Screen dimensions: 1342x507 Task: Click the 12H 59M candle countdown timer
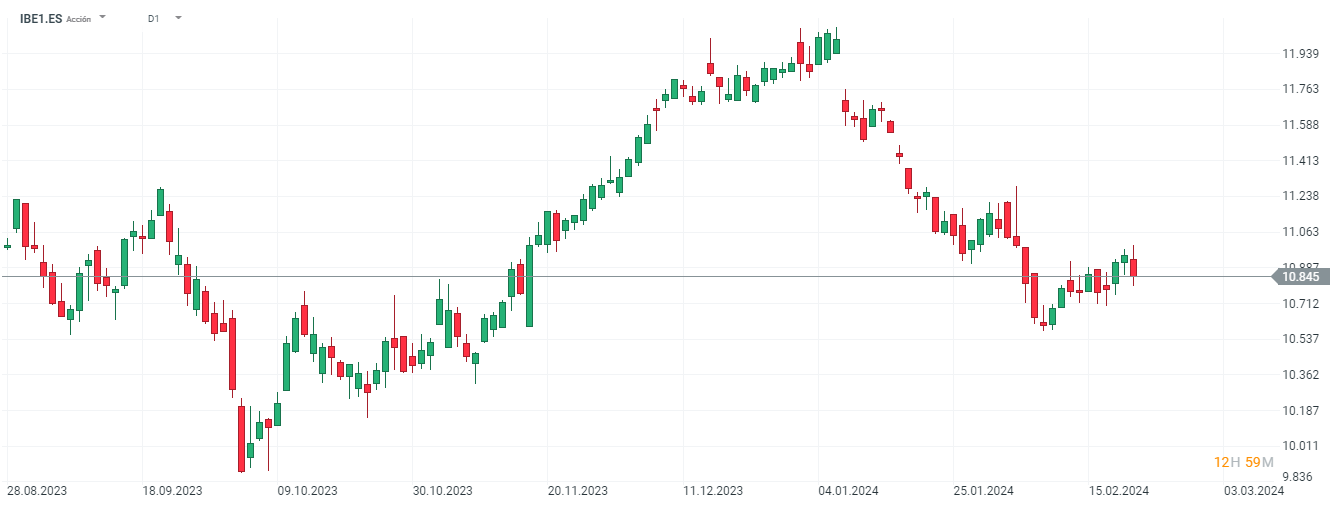(x=1243, y=461)
